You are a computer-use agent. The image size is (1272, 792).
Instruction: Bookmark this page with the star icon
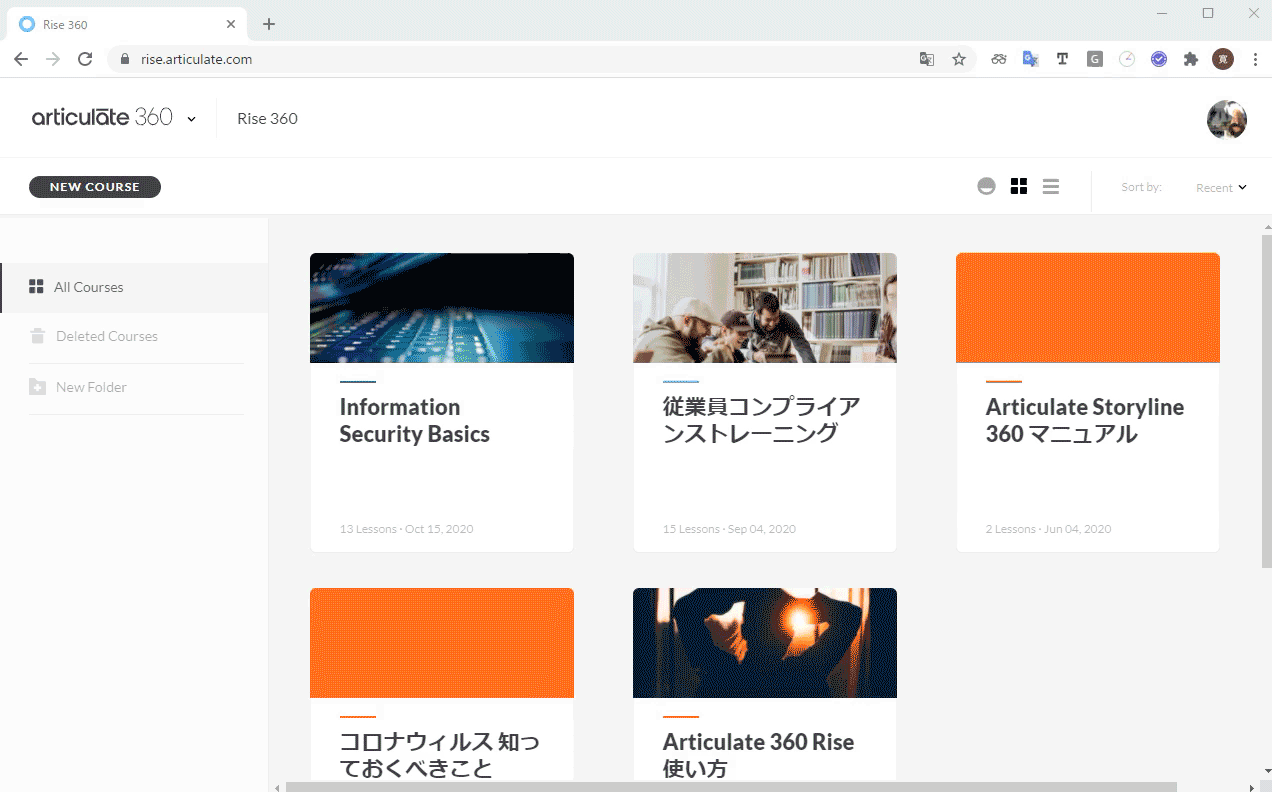[x=959, y=59]
